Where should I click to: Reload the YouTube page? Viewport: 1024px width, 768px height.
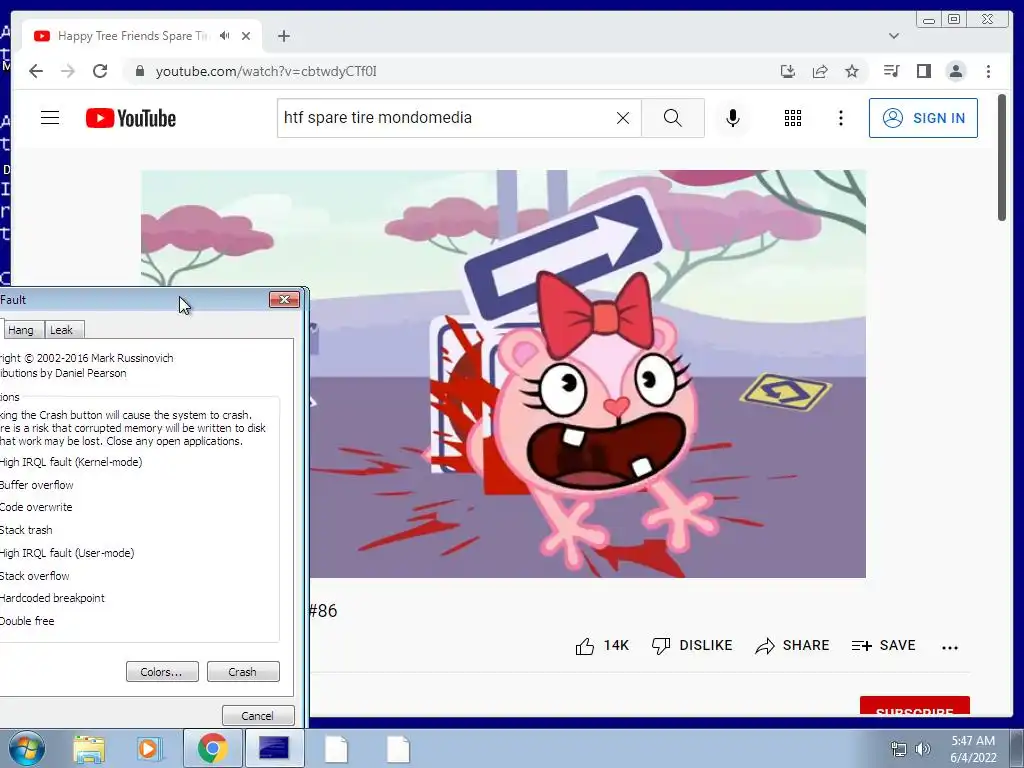[x=100, y=71]
